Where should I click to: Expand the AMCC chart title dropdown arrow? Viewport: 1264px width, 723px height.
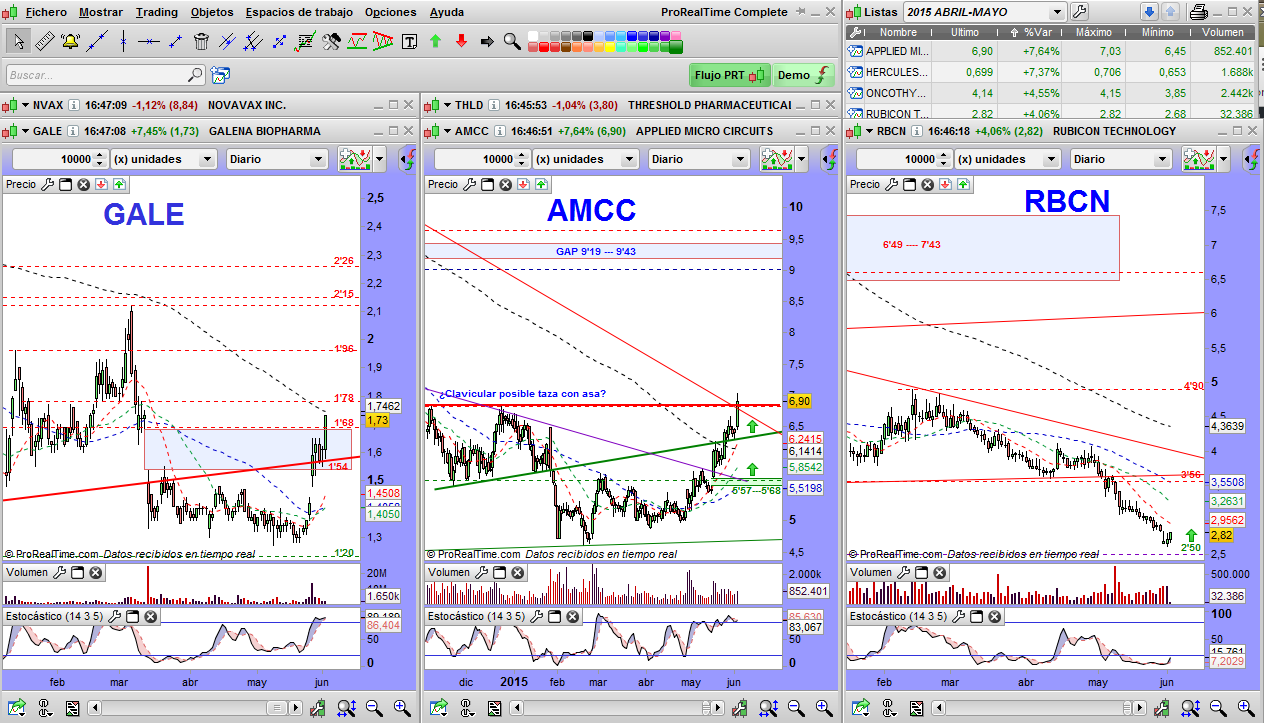tap(446, 131)
